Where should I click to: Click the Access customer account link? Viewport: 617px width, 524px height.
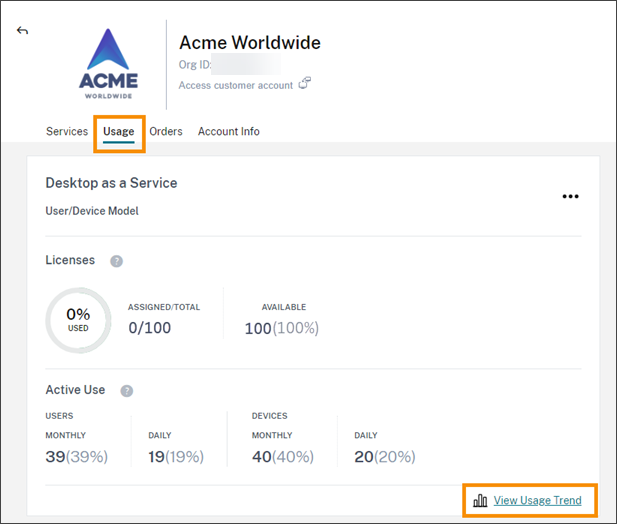pos(236,86)
